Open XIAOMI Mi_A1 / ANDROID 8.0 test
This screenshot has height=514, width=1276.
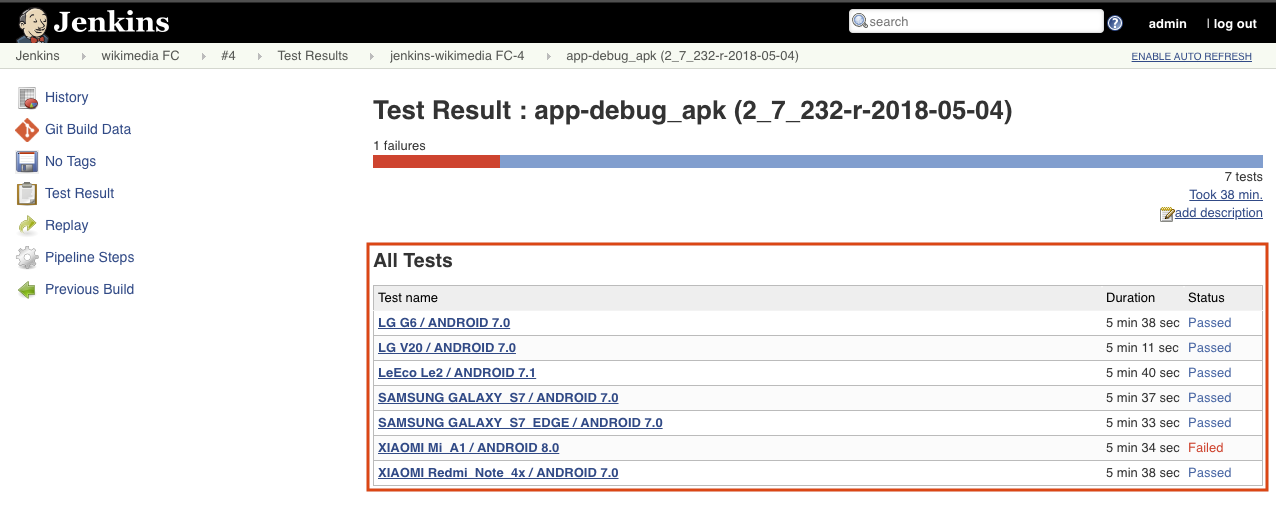468,448
